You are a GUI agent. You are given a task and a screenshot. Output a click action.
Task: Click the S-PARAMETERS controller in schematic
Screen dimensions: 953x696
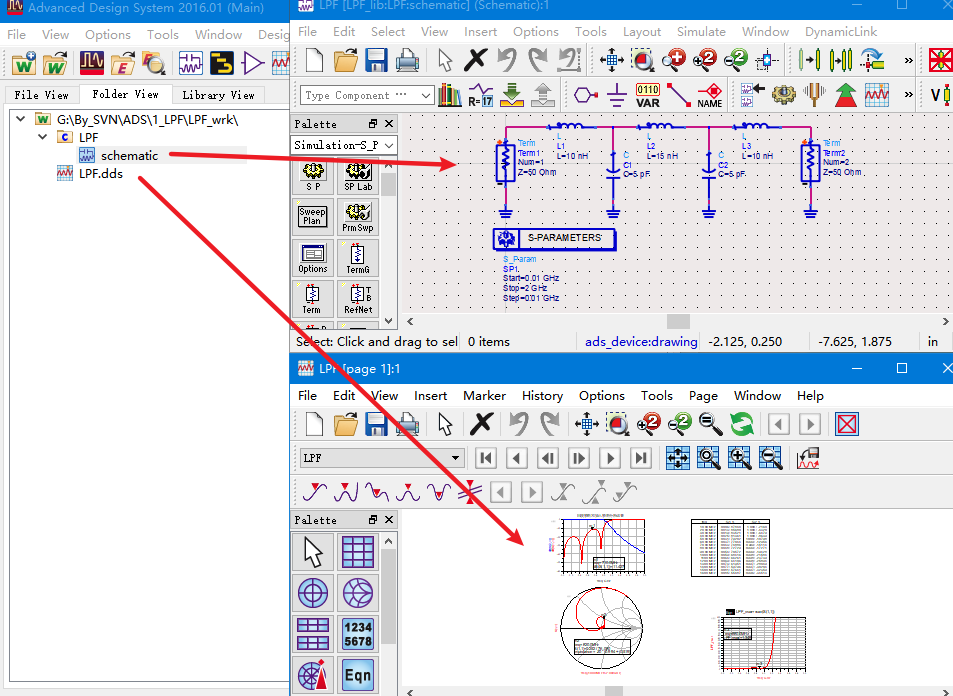tap(554, 239)
